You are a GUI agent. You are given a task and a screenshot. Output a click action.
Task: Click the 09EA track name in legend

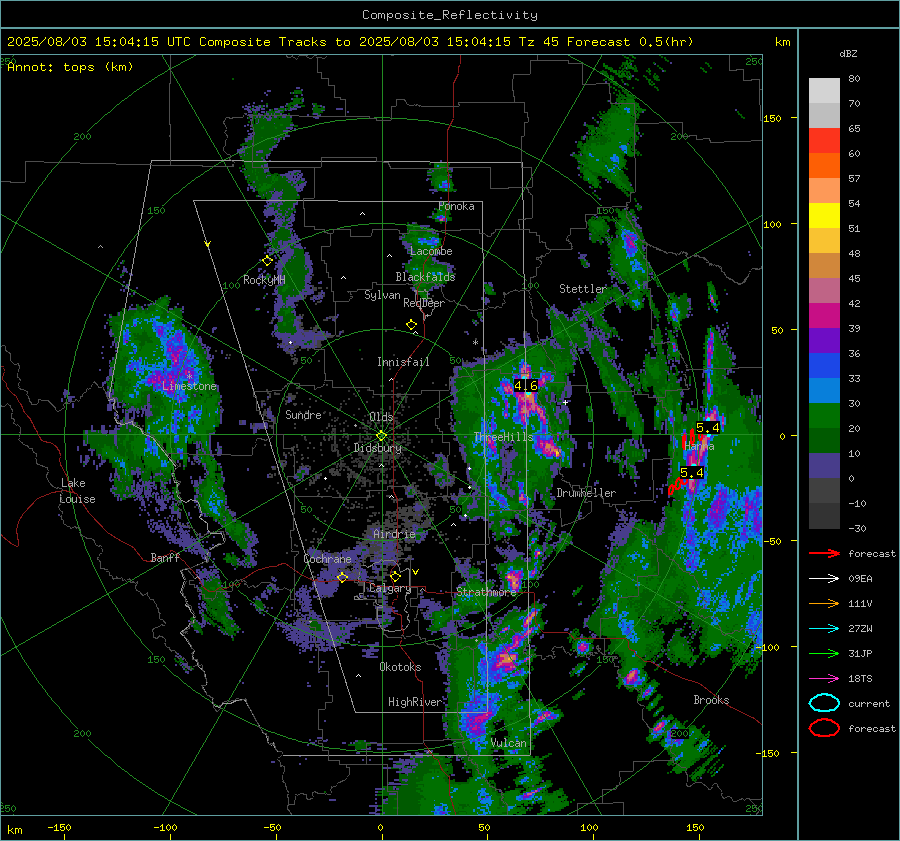tap(860, 579)
